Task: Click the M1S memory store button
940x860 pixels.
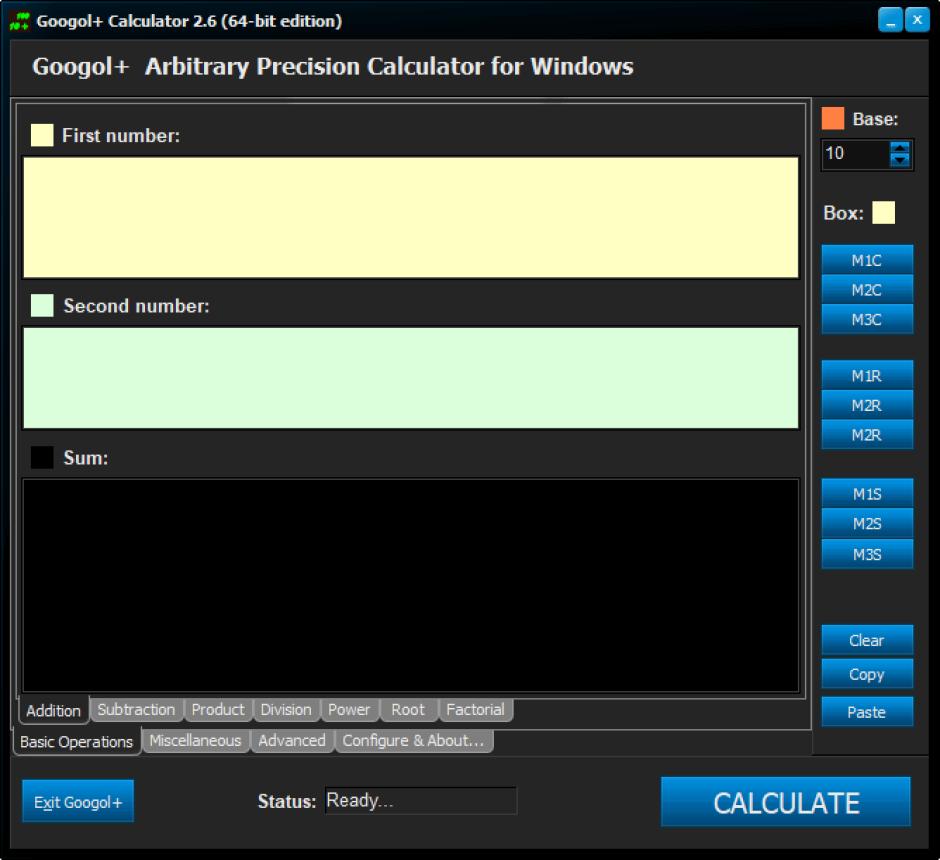Action: tap(867, 494)
